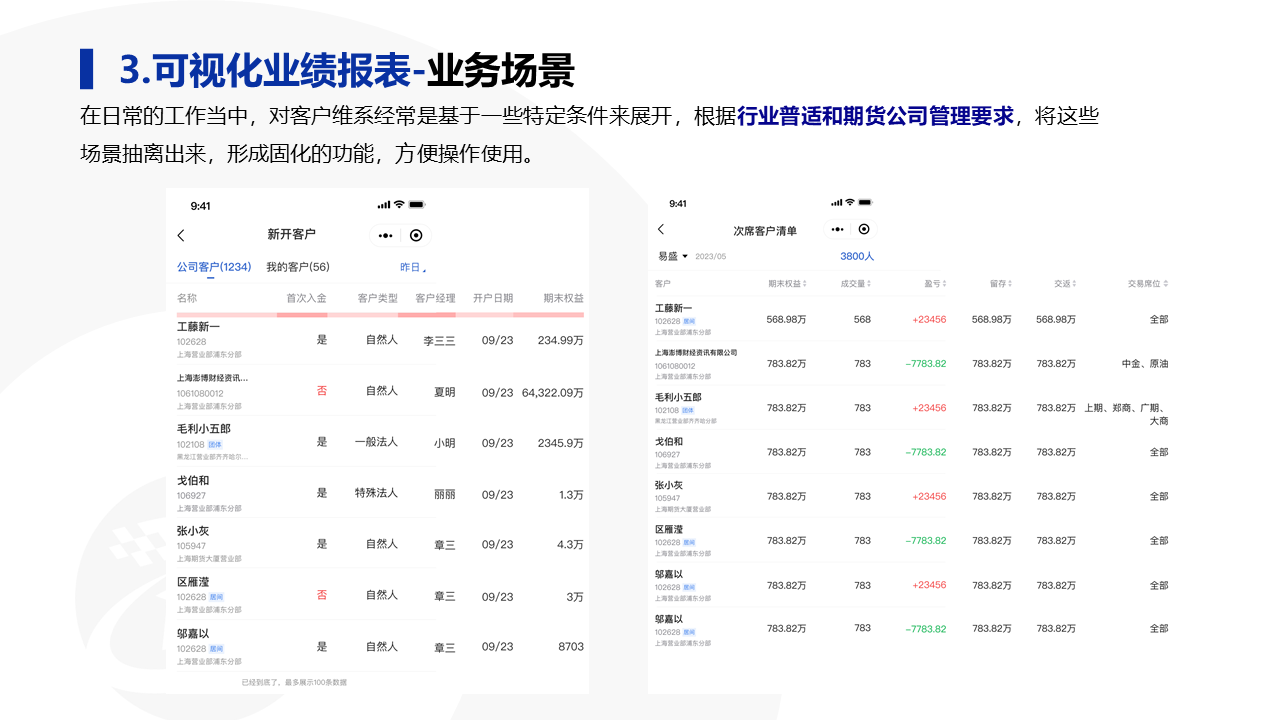1280x720 pixels.
Task: Click 上海澎博财经资讯有限公司 in 次席客户清单
Action: (x=696, y=352)
